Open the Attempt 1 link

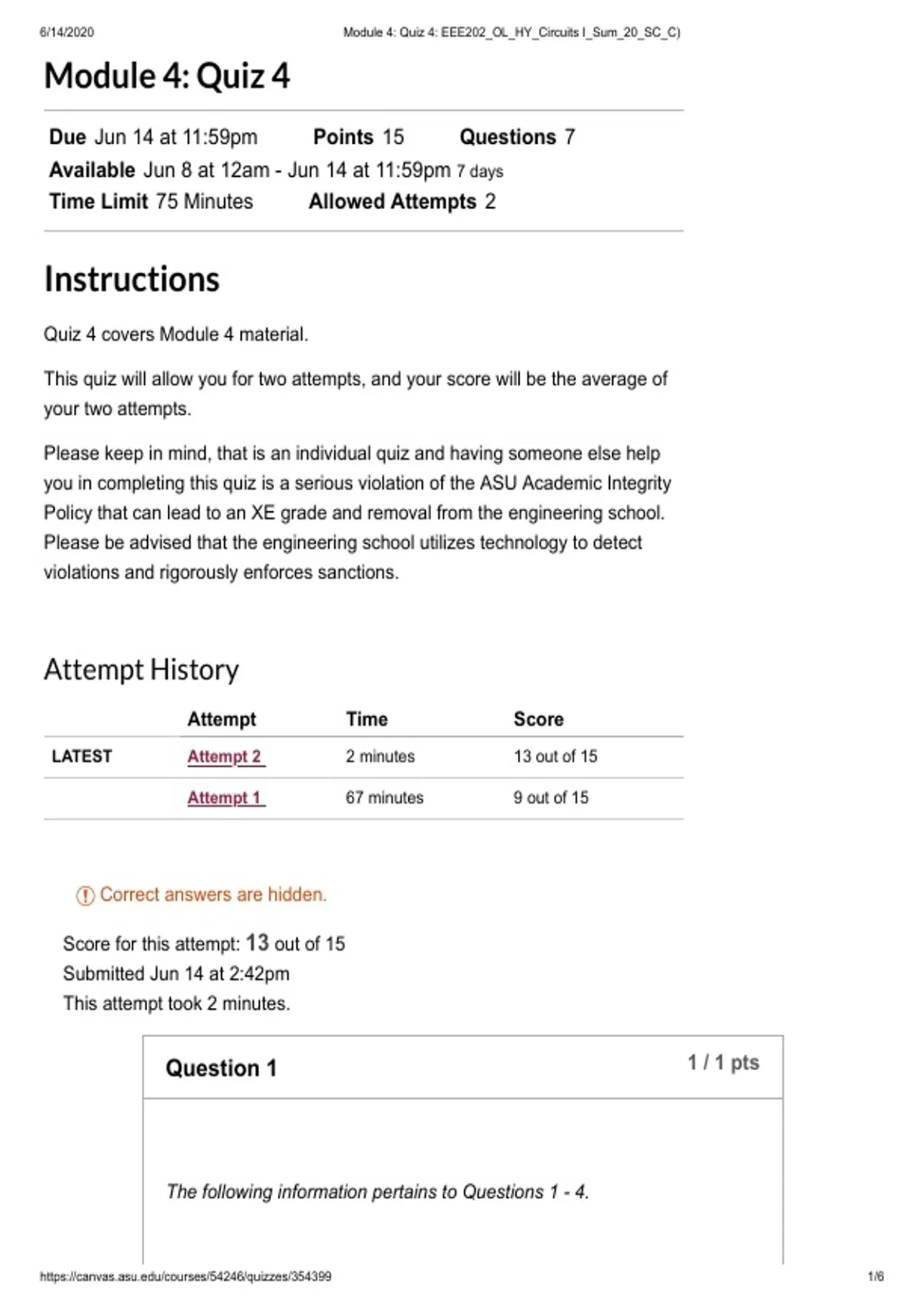tap(226, 798)
